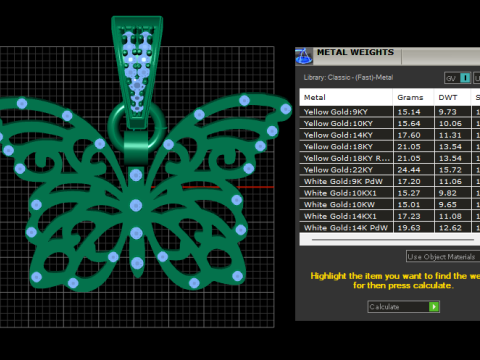Click the 24.44 grams value
This screenshot has width=480, height=360.
point(409,170)
